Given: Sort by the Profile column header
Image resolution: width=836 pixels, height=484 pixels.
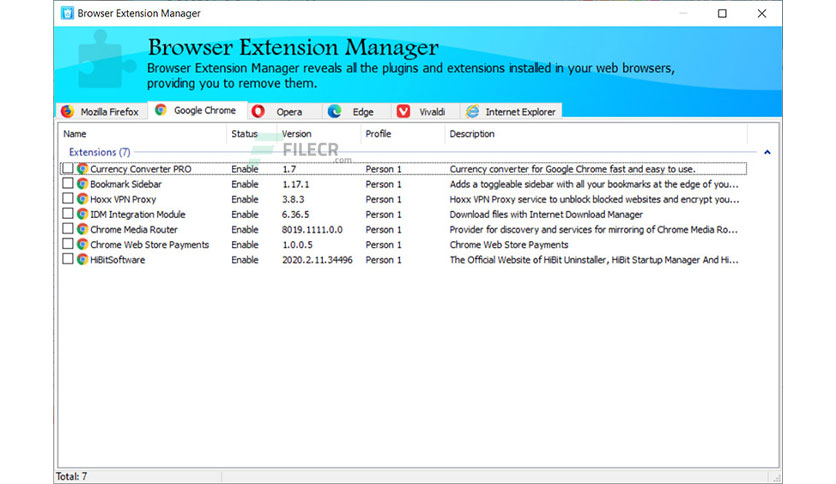Looking at the screenshot, I should tap(403, 134).
